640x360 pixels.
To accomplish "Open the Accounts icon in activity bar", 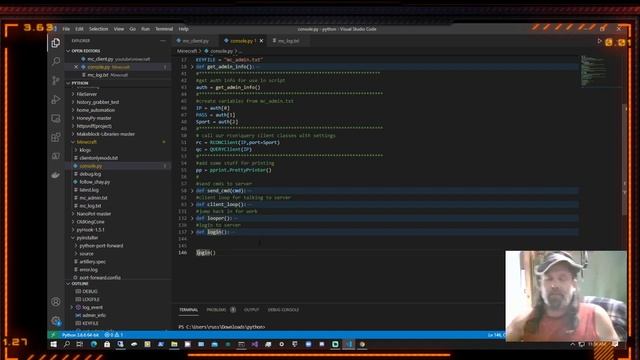I will tap(56, 302).
